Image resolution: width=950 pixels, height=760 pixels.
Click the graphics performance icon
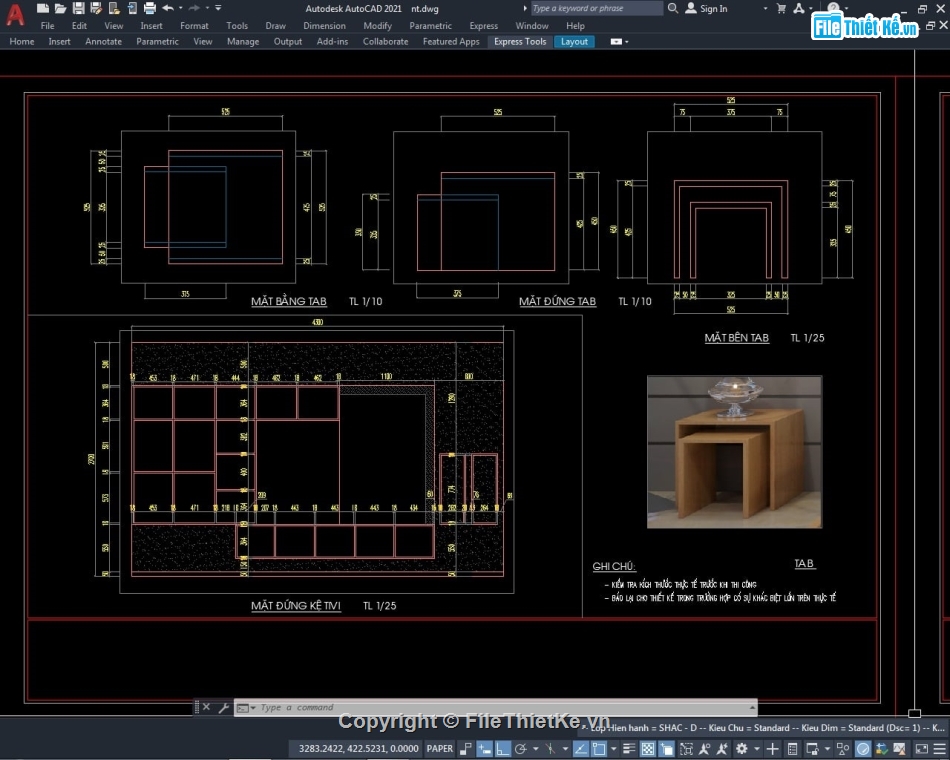point(863,748)
